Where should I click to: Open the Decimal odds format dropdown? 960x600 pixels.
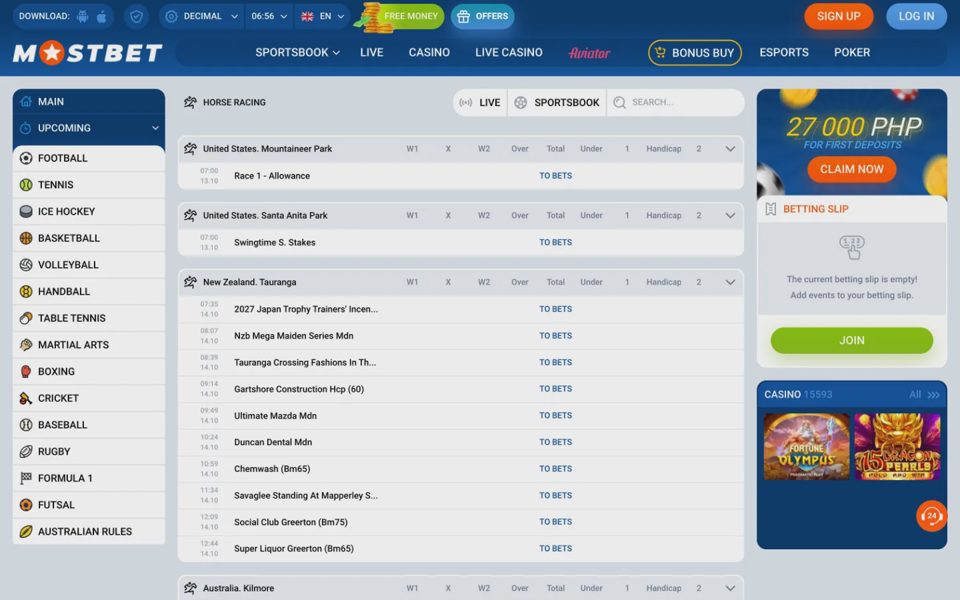click(x=201, y=17)
